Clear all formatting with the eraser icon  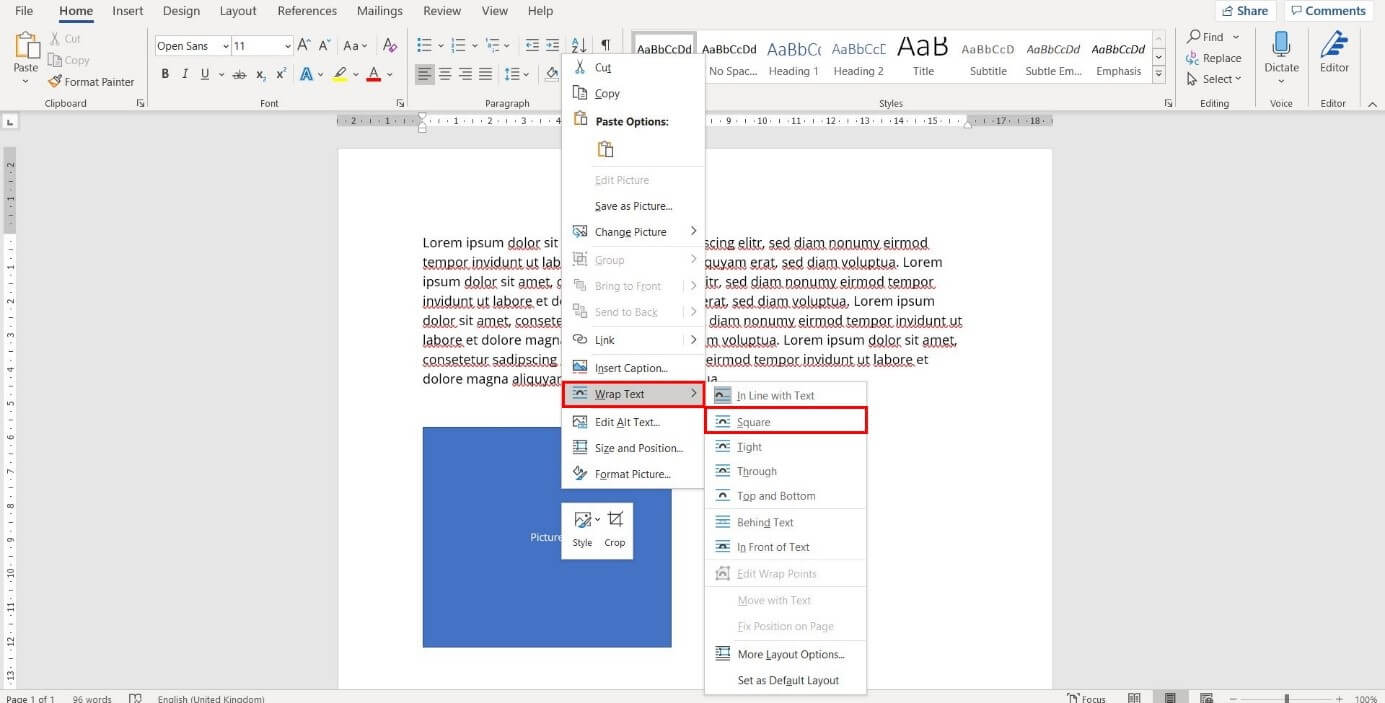coord(389,45)
